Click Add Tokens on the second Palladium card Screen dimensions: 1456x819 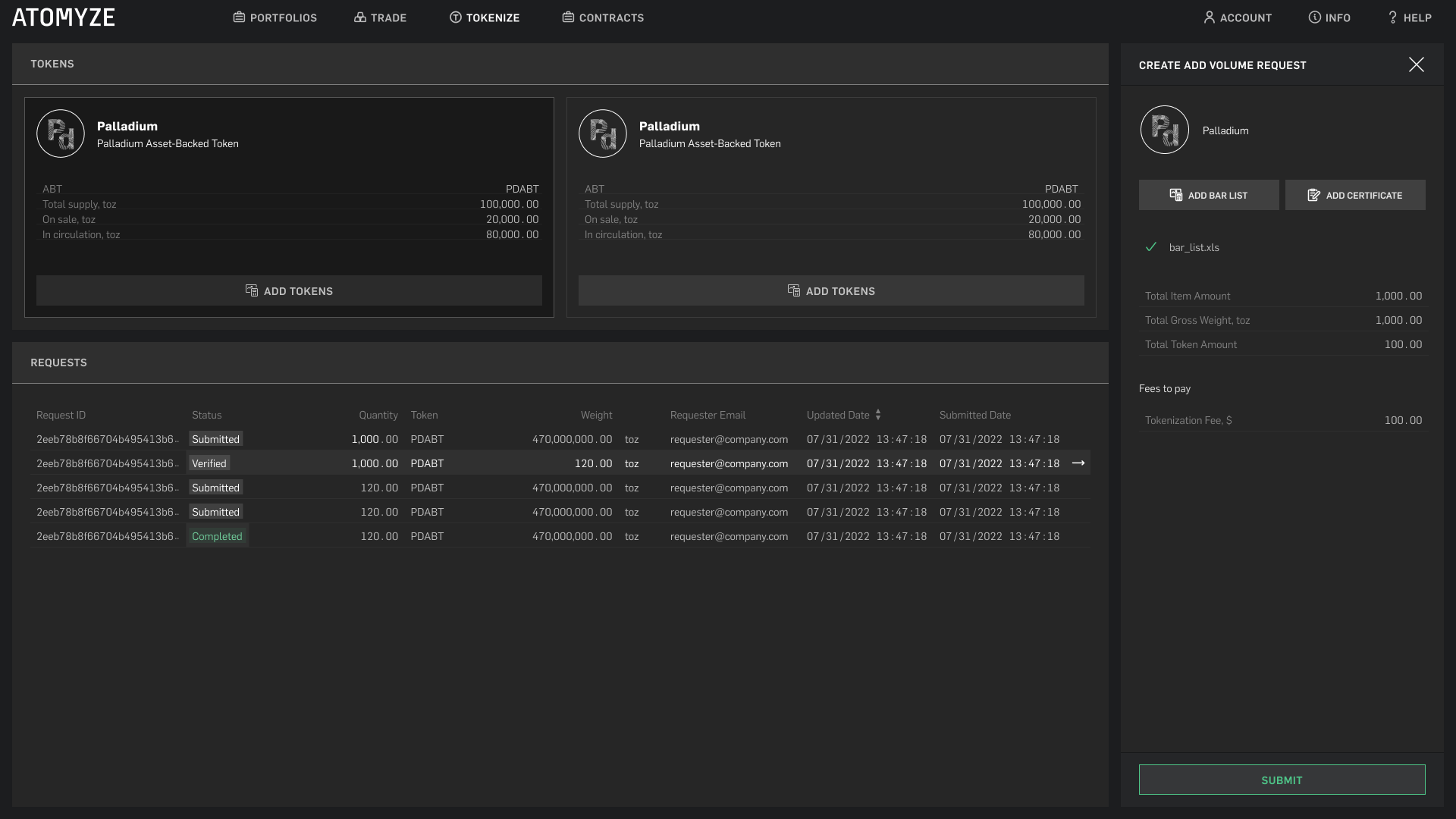[831, 290]
